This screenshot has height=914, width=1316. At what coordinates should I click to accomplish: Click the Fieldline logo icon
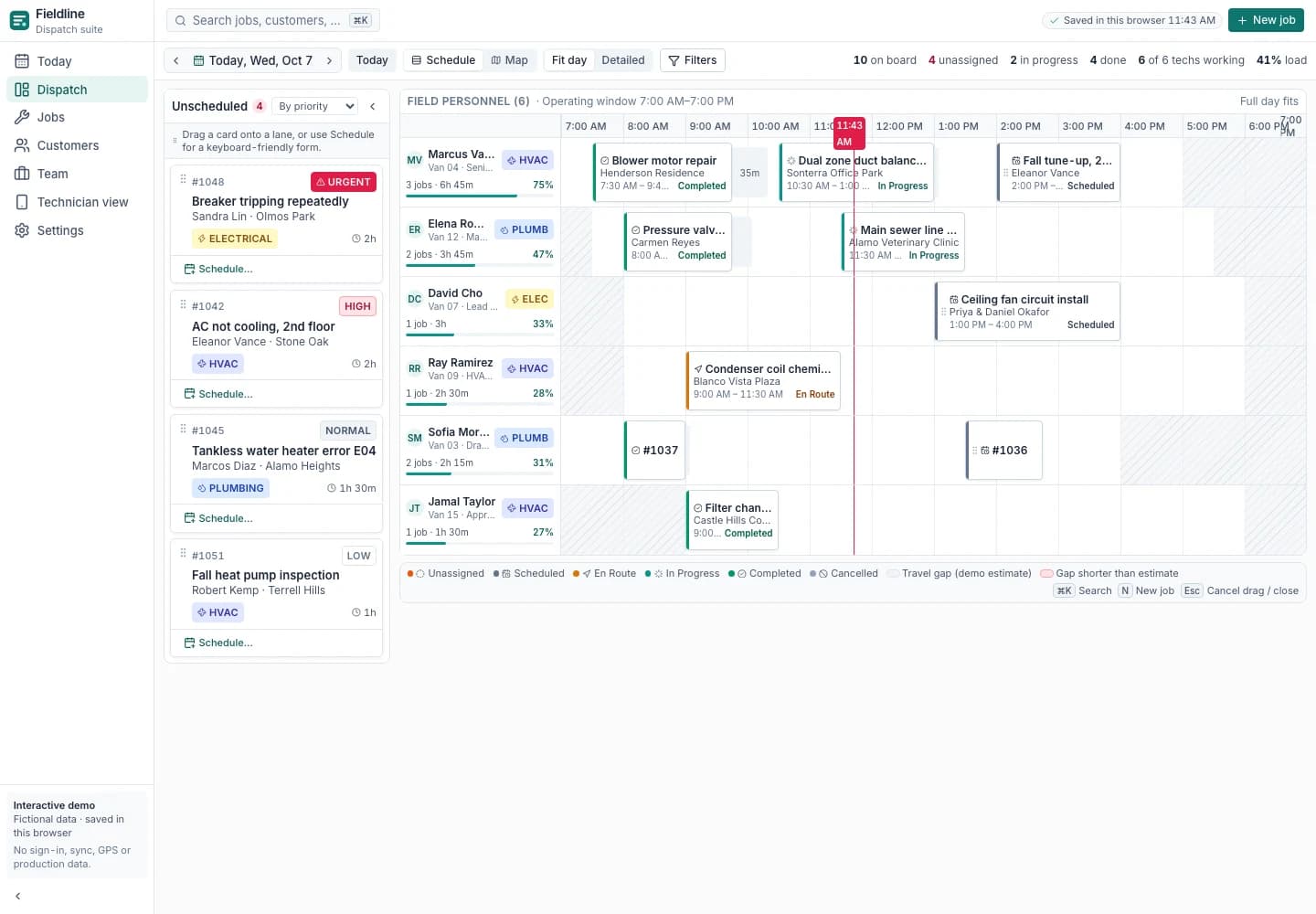pos(19,20)
